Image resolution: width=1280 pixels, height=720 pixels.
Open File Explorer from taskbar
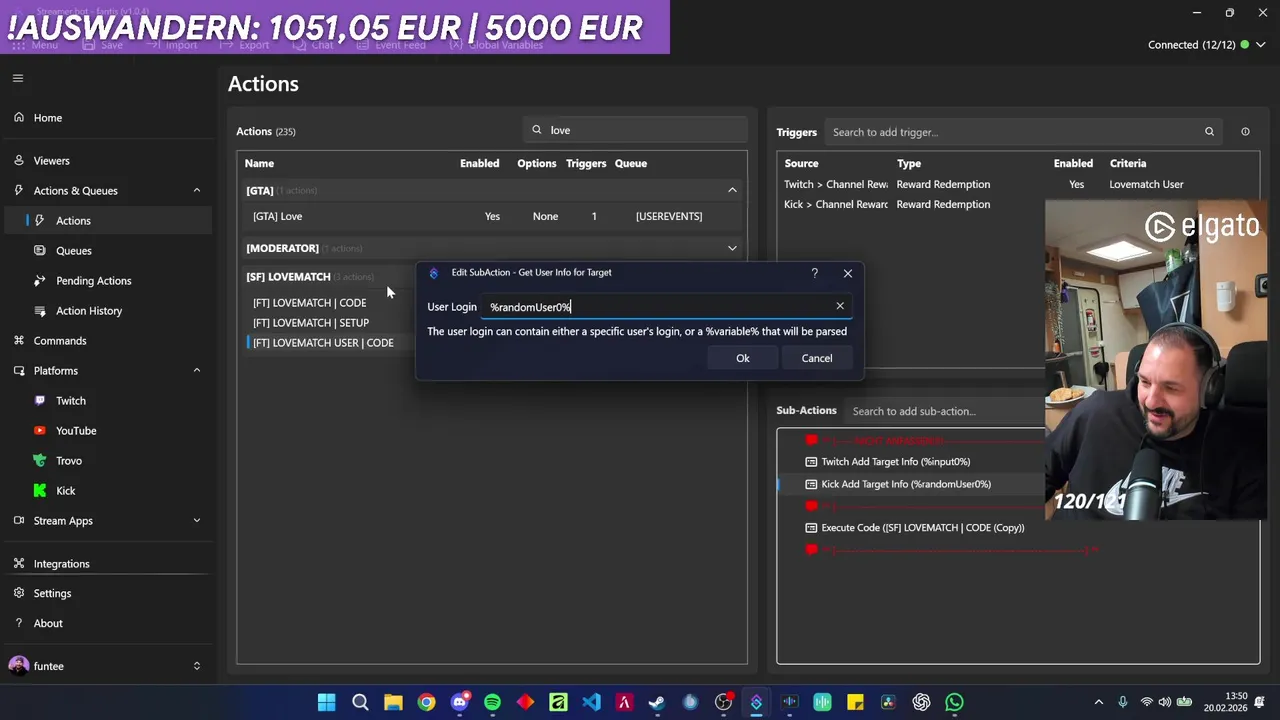tap(393, 703)
